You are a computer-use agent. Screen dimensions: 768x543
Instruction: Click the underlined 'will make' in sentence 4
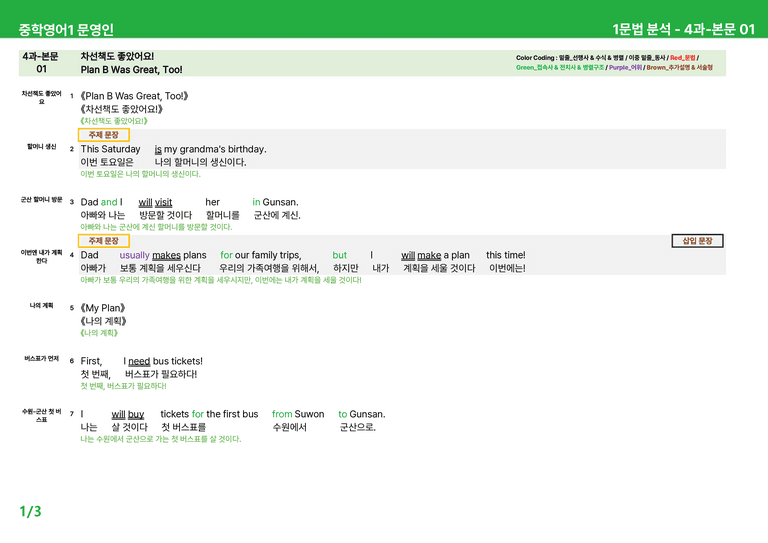[x=421, y=255]
